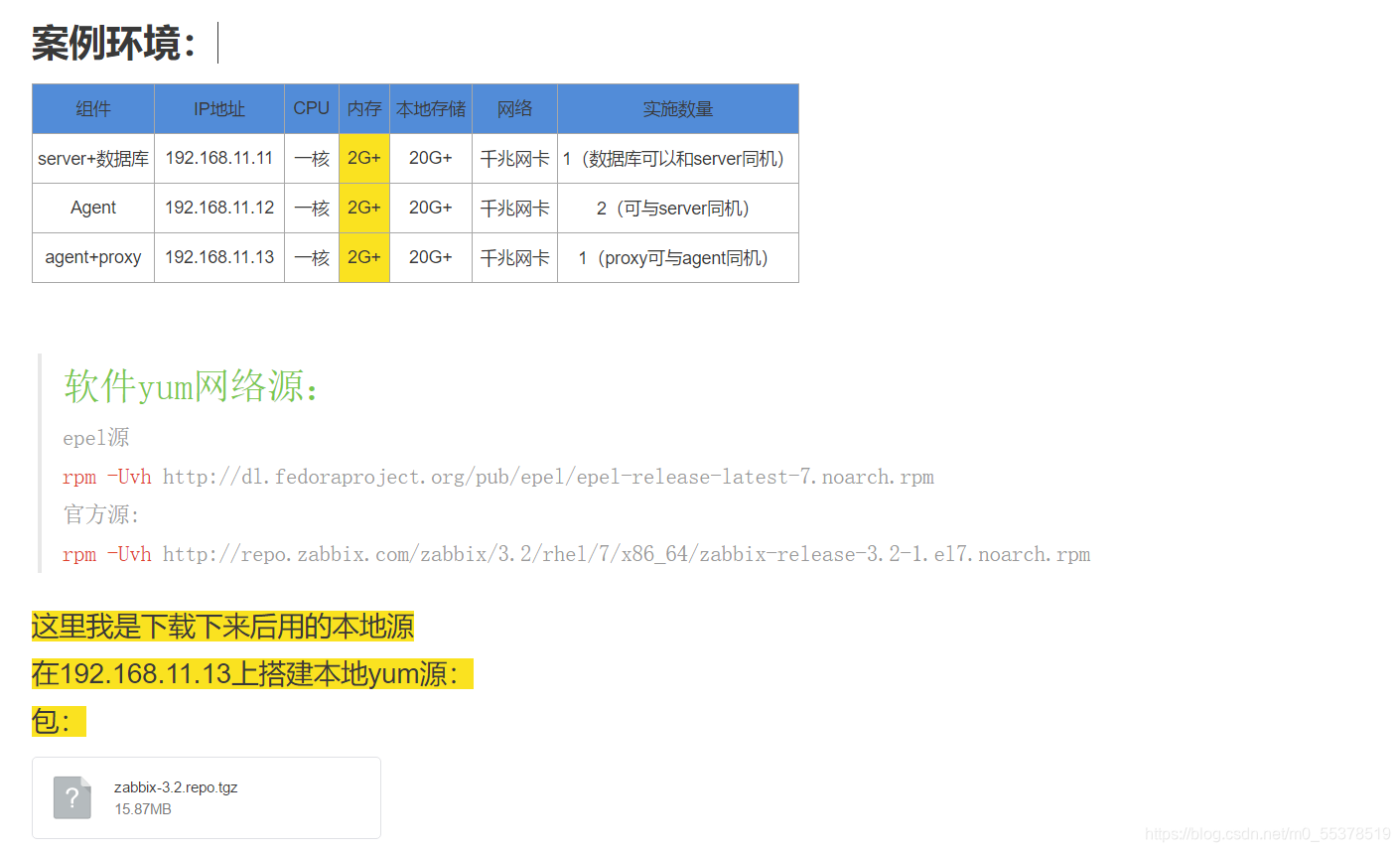1400x852 pixels.
Task: Click the 这里我是下载下来后用的本地源 line
Action: 222,627
